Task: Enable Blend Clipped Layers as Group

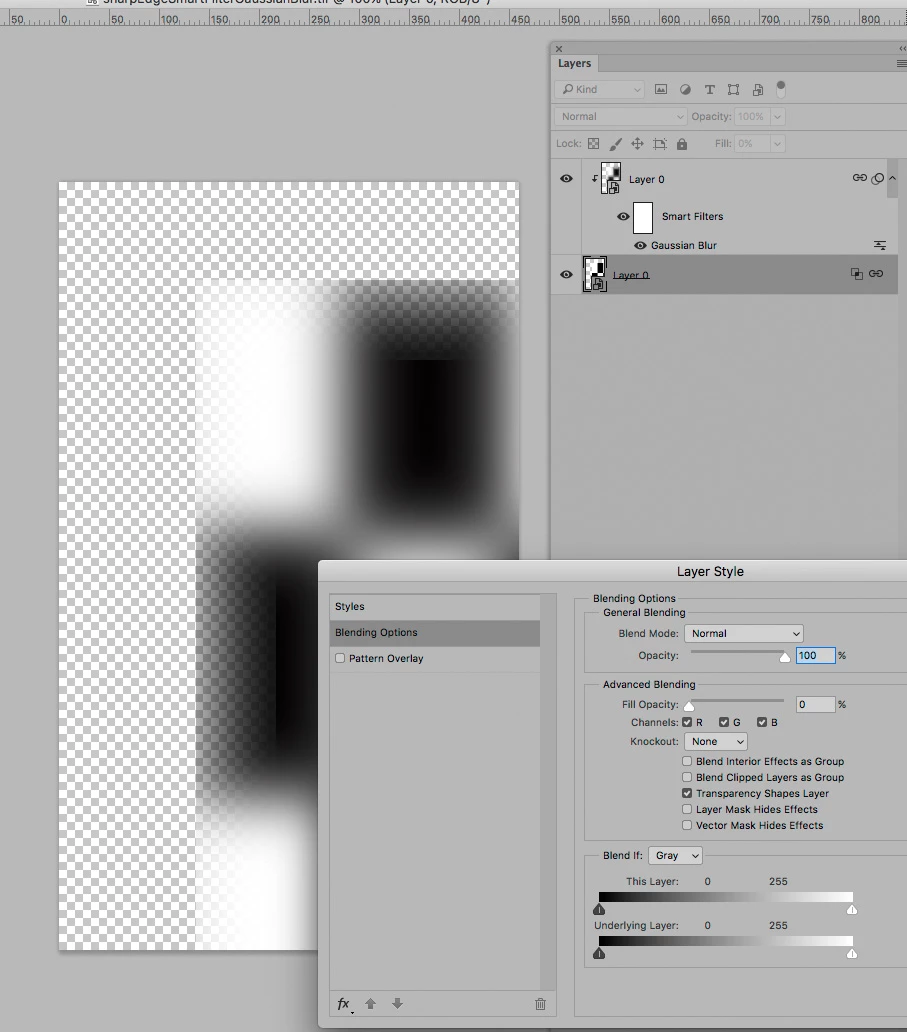Action: (687, 777)
